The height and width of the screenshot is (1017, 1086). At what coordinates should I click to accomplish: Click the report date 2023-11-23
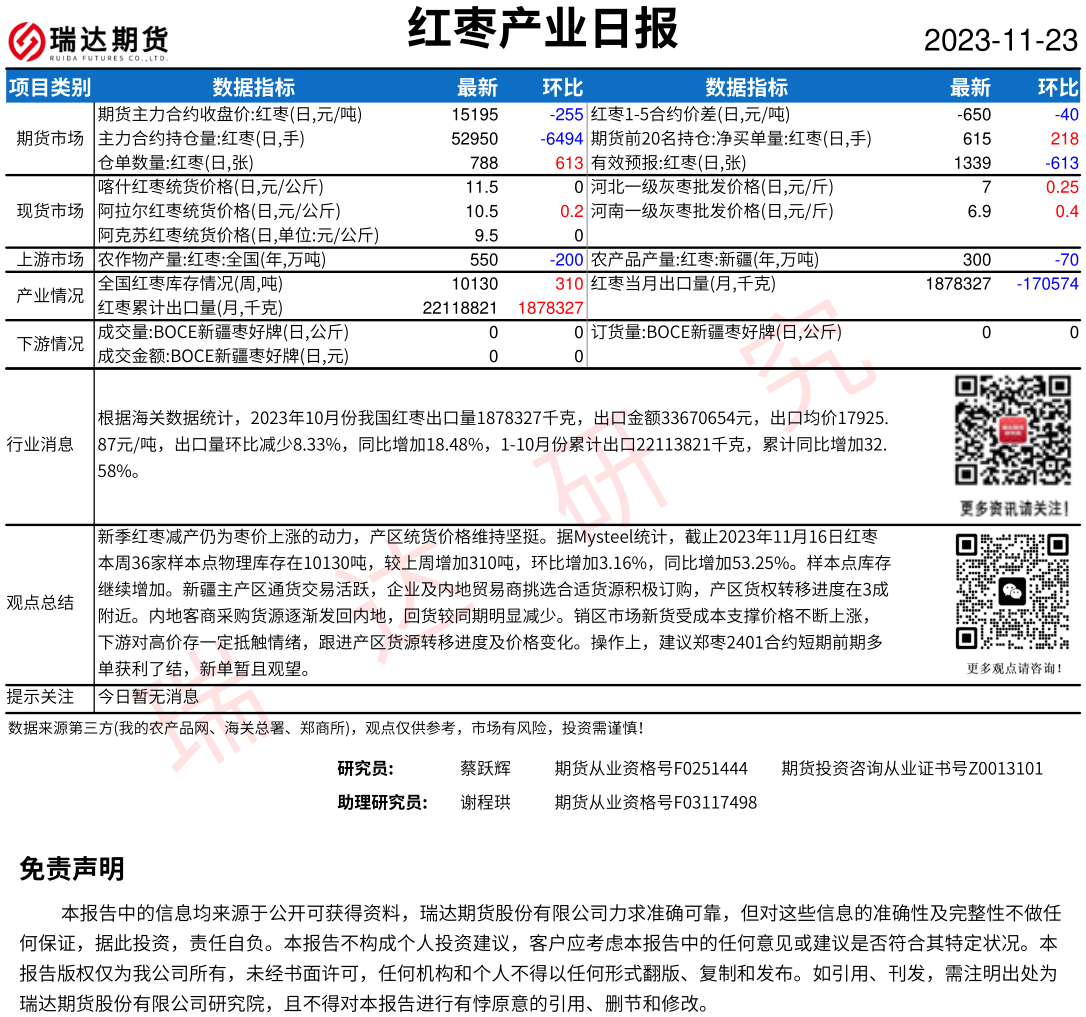[1000, 40]
